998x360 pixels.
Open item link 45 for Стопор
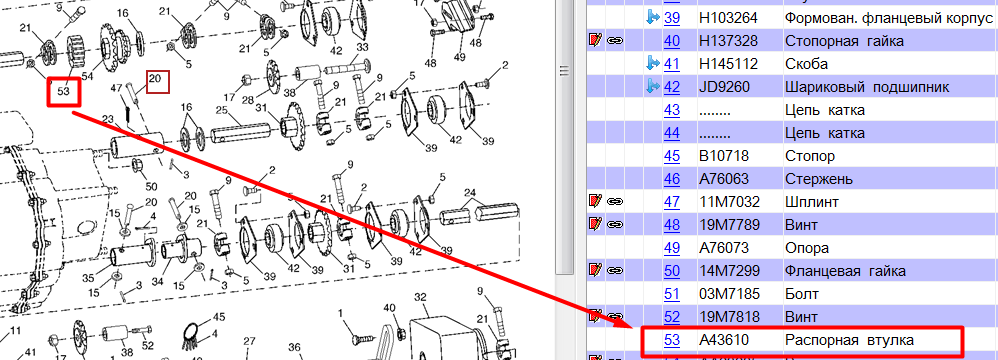click(x=672, y=156)
